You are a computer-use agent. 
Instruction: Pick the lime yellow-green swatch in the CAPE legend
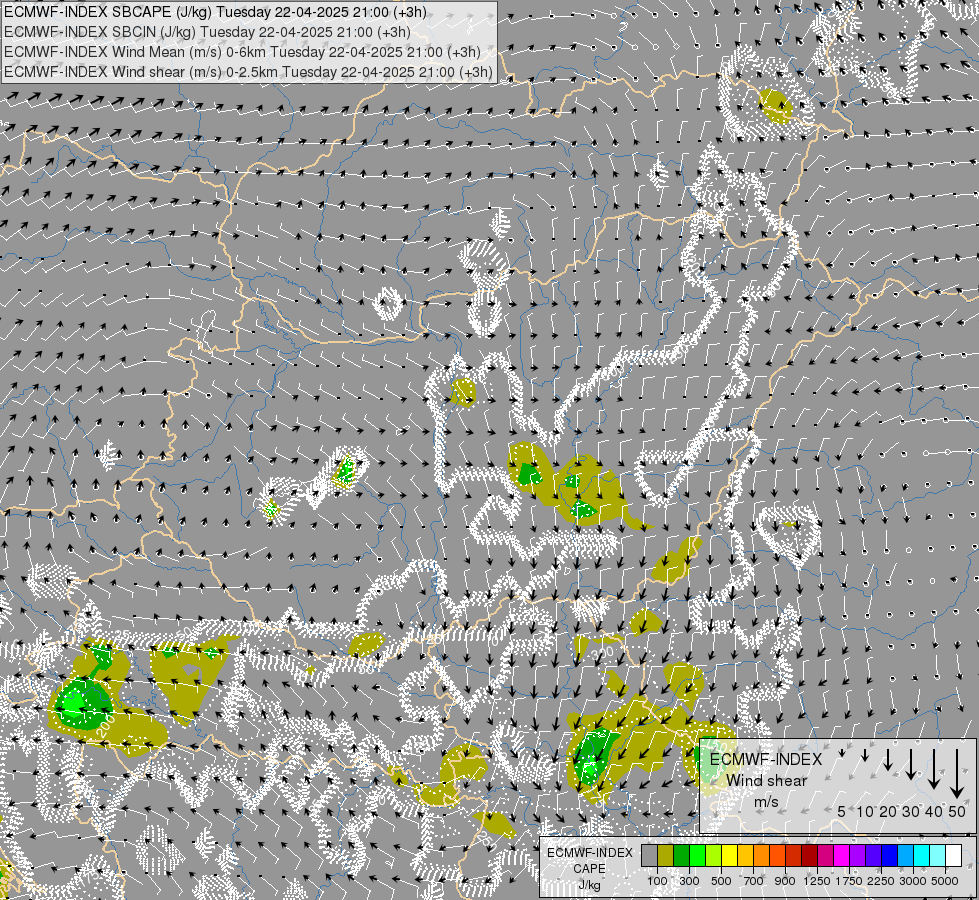714,855
